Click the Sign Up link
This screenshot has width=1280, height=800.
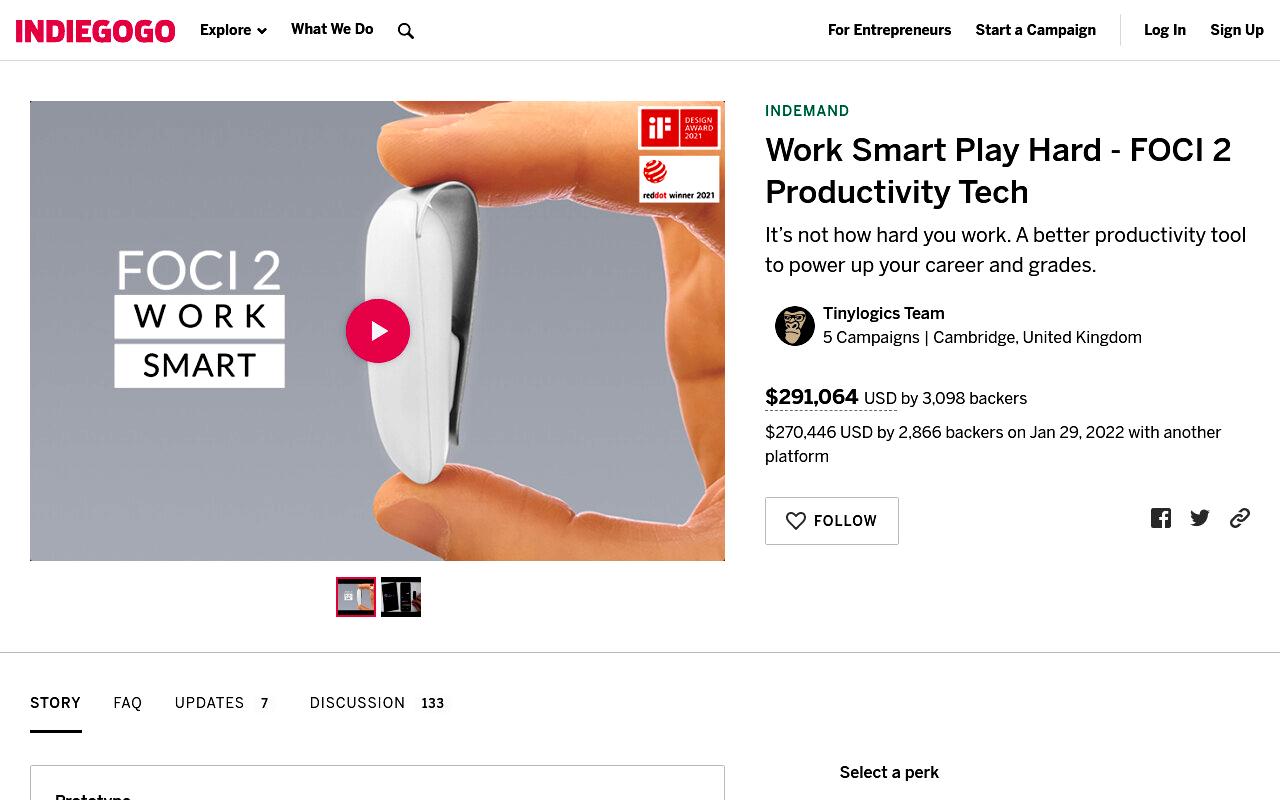1237,30
